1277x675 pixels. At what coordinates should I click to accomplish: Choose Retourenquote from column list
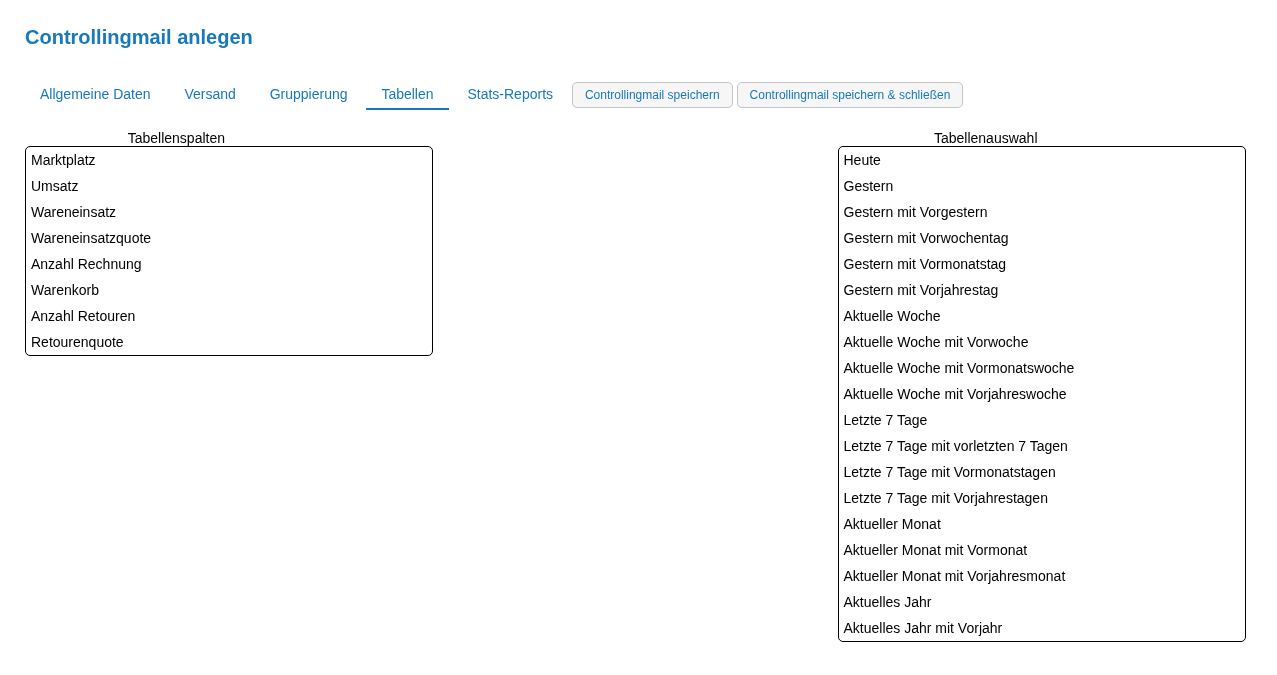[x=77, y=342]
